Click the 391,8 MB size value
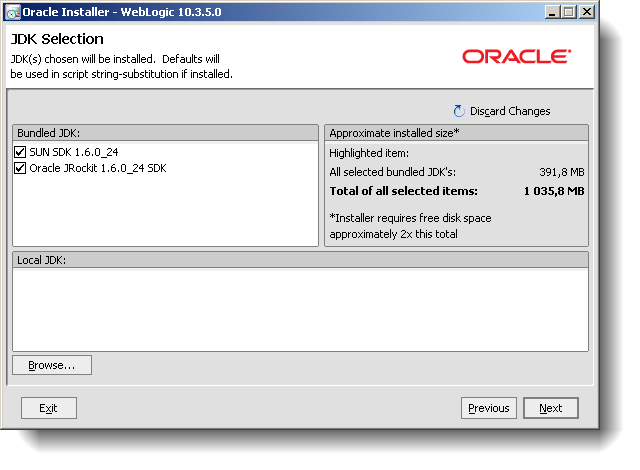The width and height of the screenshot is (640, 470). [562, 172]
